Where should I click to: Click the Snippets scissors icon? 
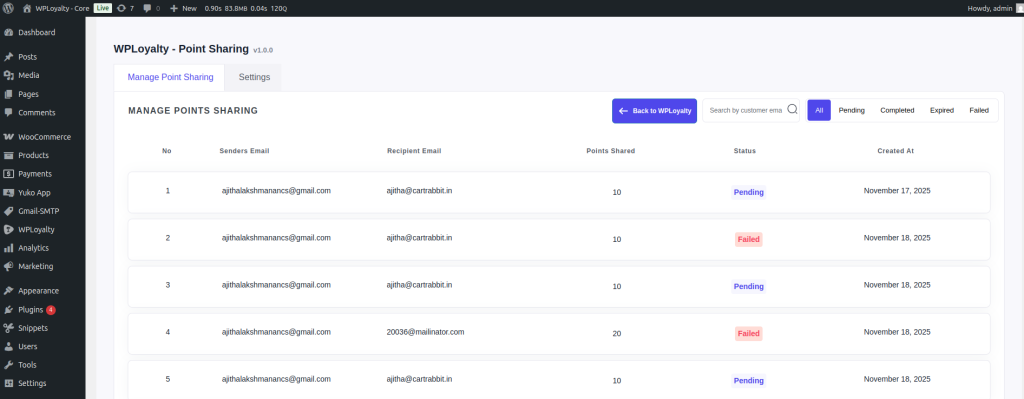[x=8, y=328]
